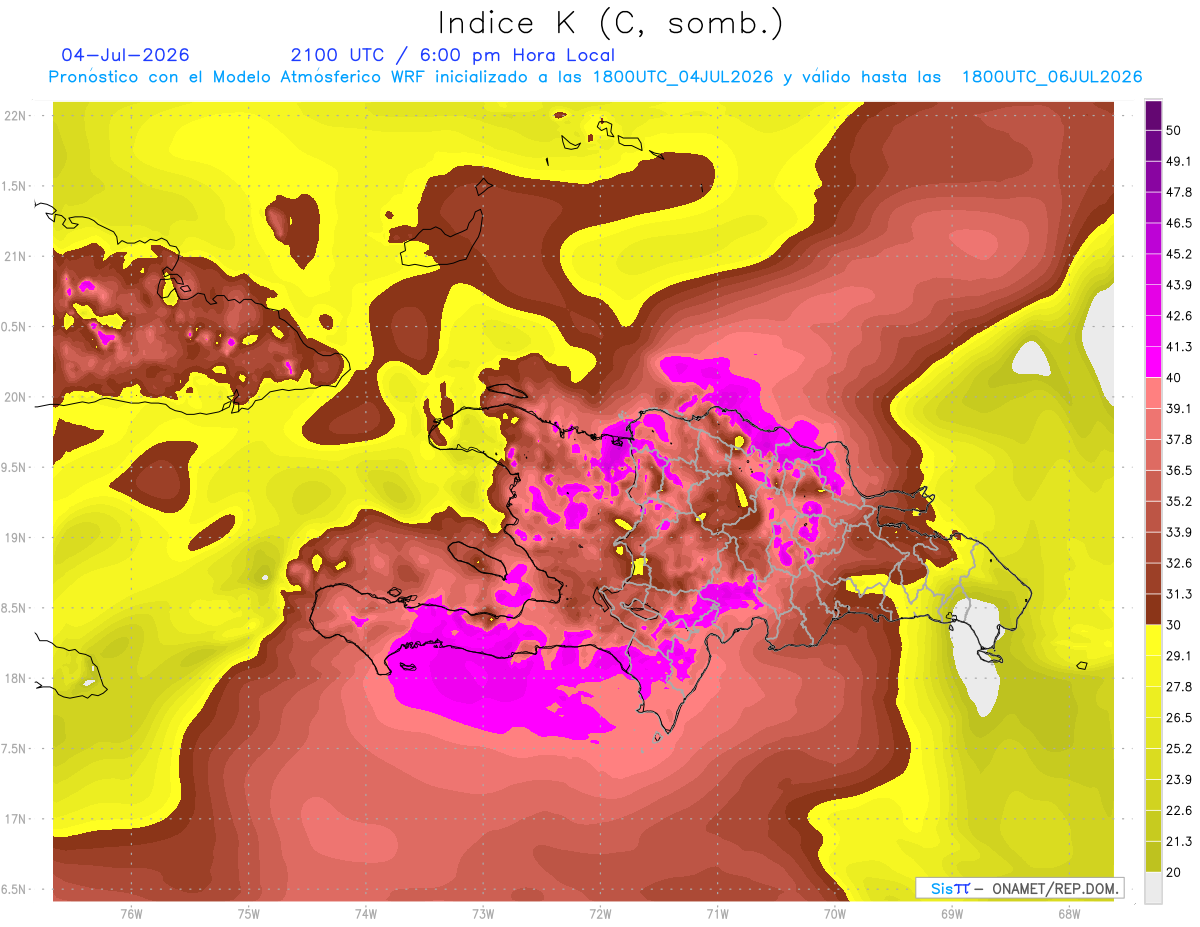Click the legend value '32.6'

(x=1180, y=563)
